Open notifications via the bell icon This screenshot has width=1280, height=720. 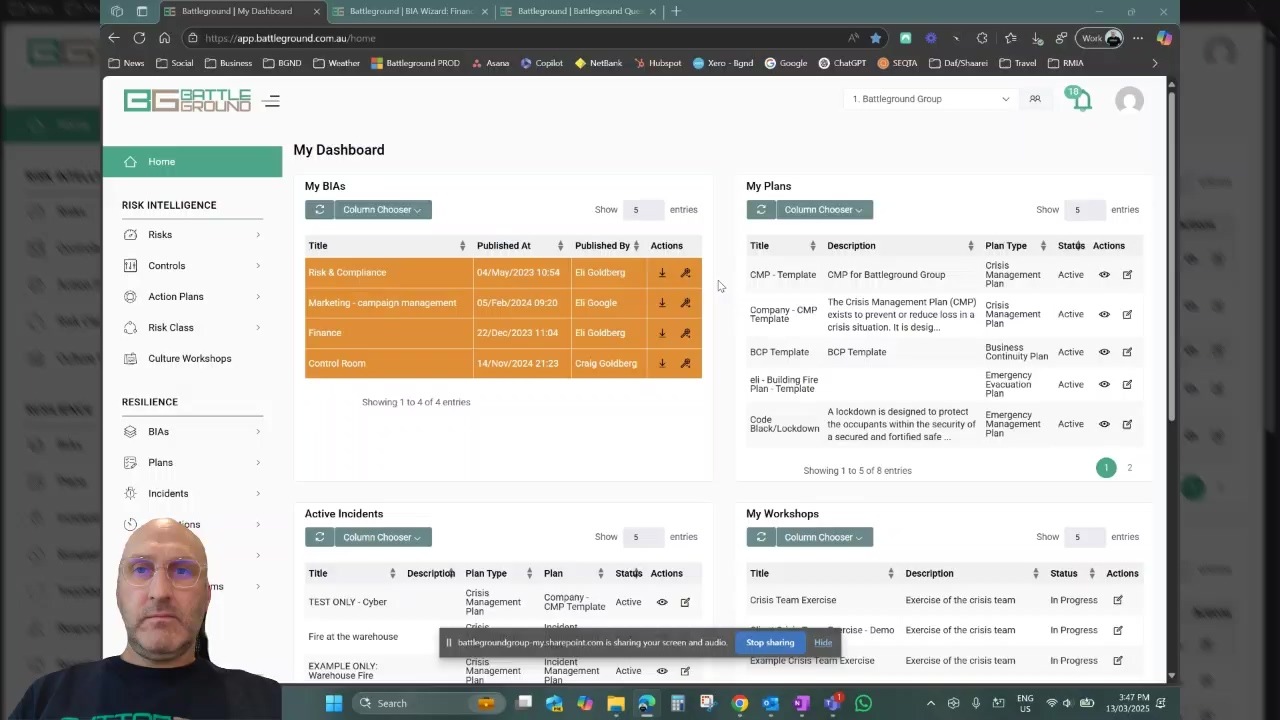[1077, 98]
